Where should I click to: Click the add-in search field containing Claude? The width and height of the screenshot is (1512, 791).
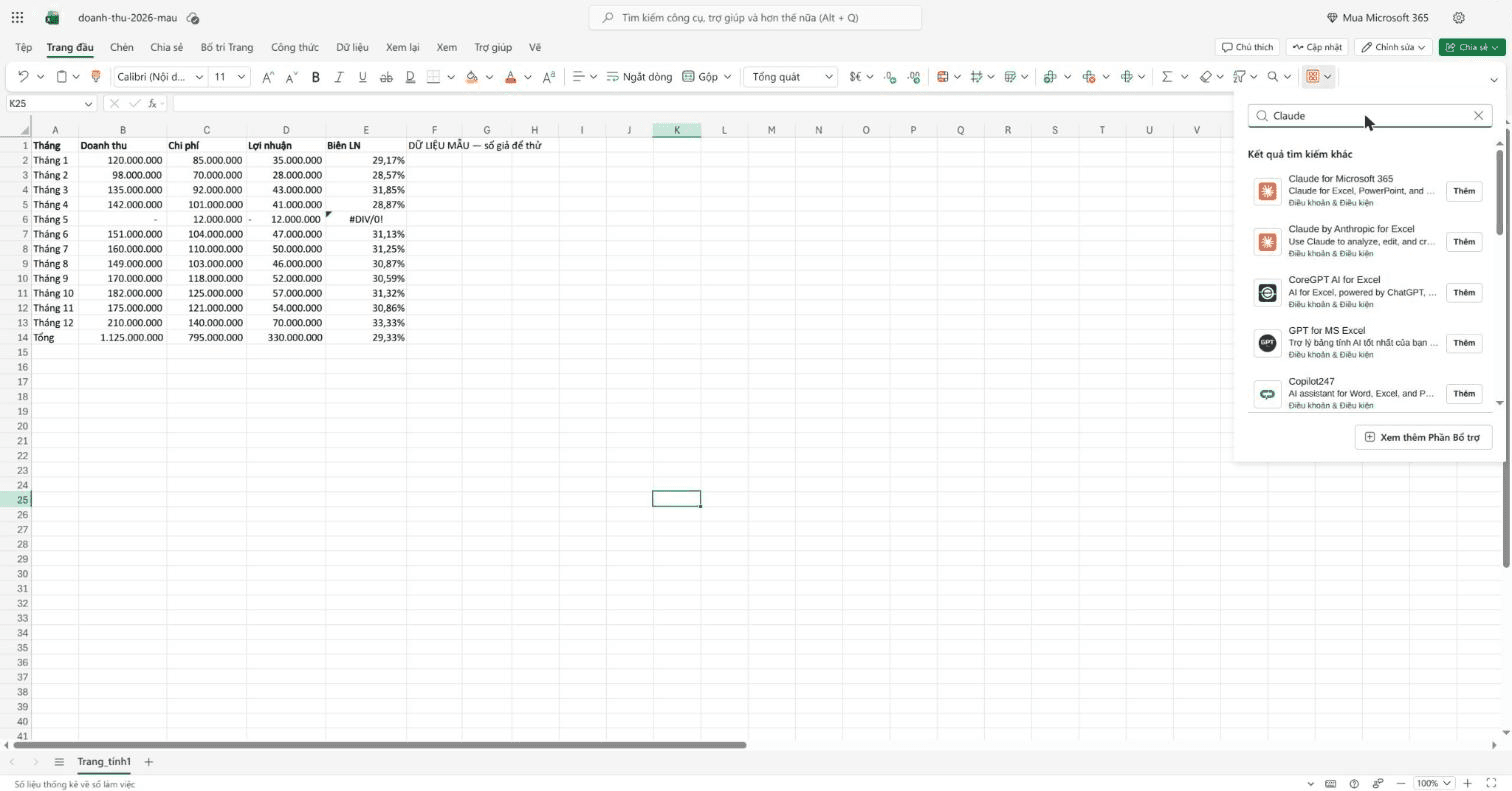tap(1369, 116)
